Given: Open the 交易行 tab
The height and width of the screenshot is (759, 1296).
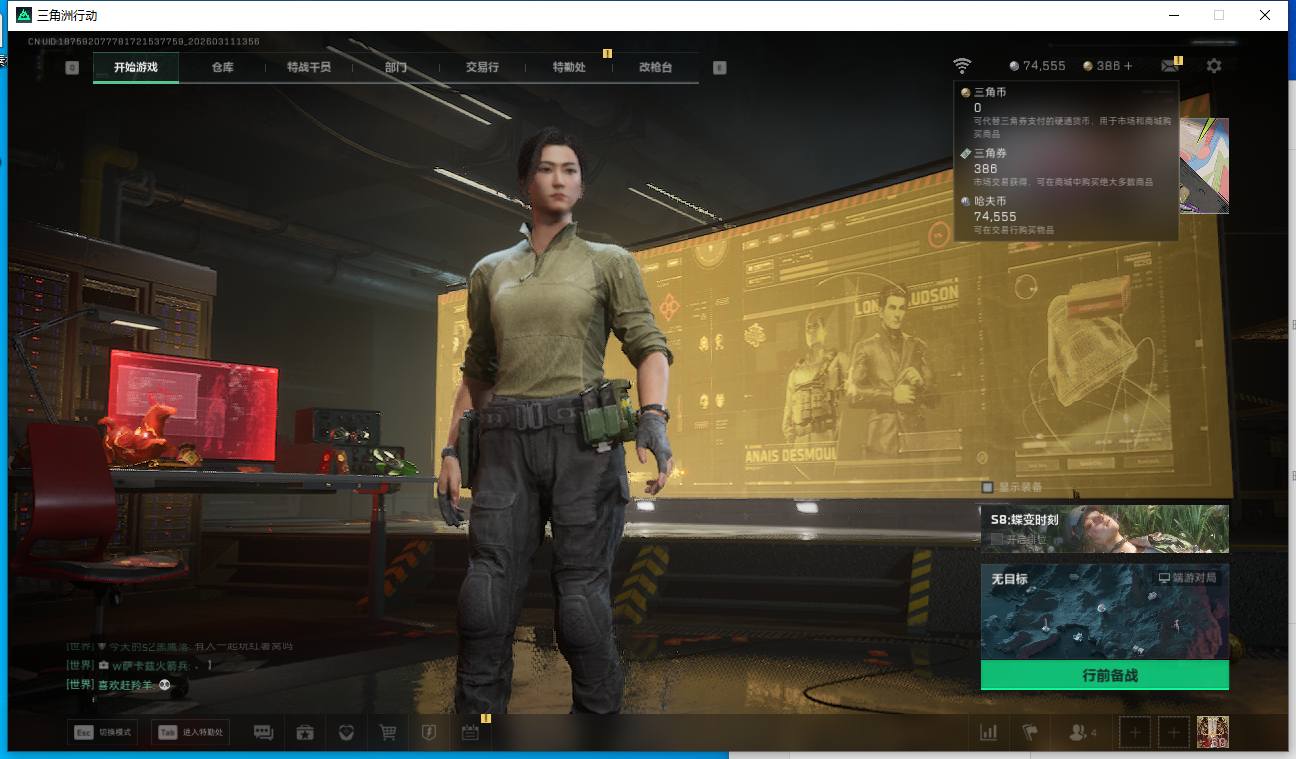Looking at the screenshot, I should [x=482, y=67].
